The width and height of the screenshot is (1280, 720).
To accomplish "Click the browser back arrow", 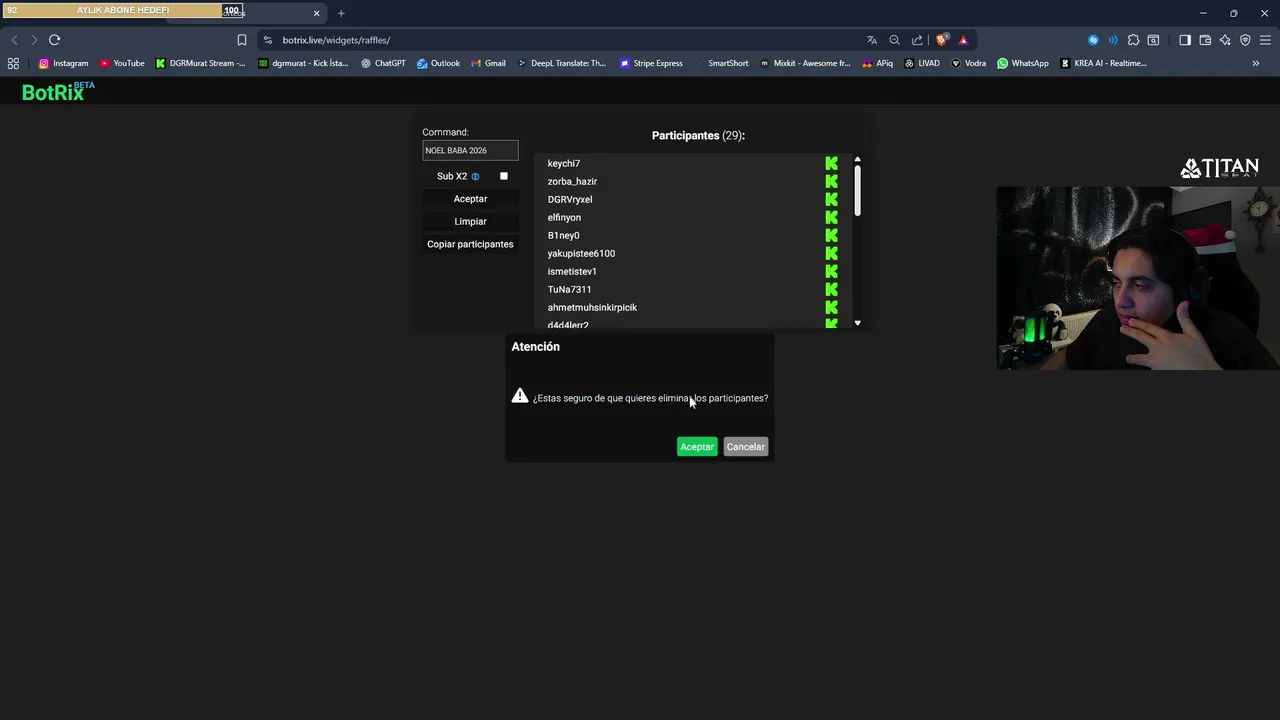I will point(14,40).
